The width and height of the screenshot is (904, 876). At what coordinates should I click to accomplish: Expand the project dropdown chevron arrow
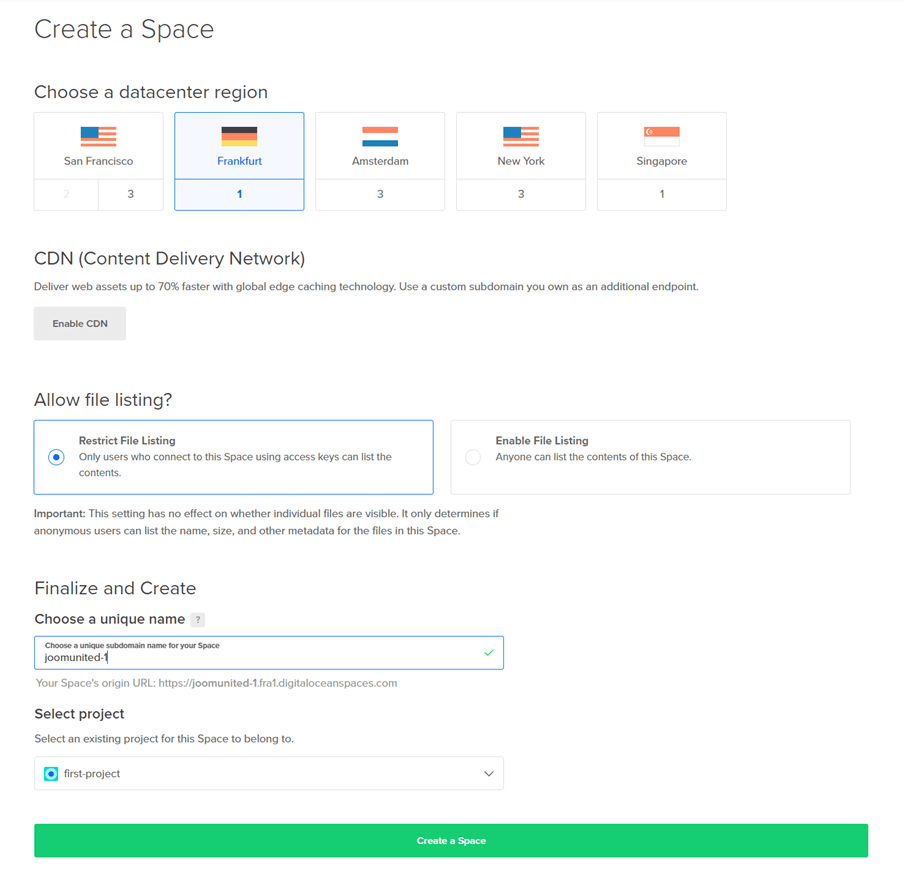[488, 774]
